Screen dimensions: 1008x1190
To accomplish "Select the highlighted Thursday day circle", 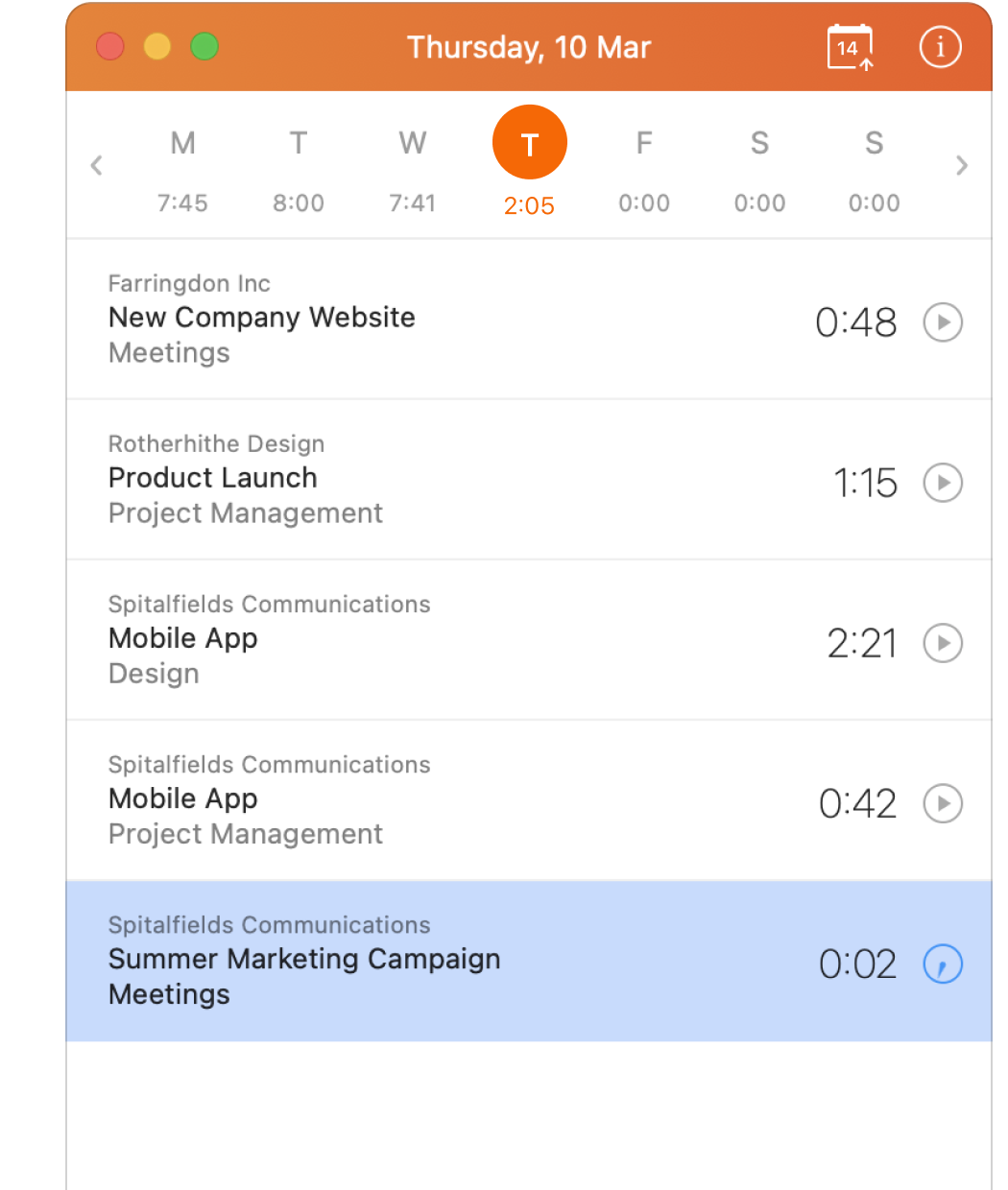I will 529,143.
